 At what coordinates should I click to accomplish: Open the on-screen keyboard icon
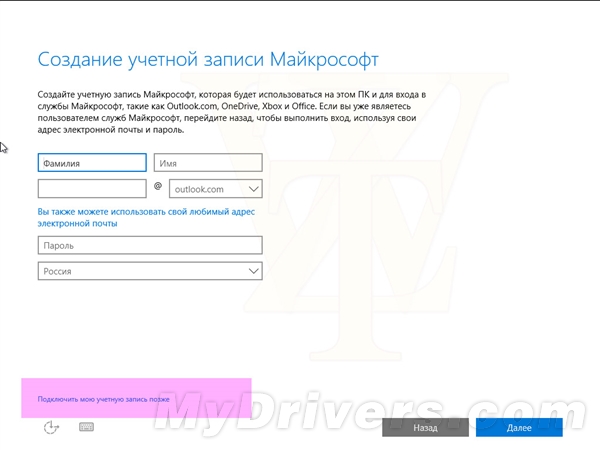86,427
